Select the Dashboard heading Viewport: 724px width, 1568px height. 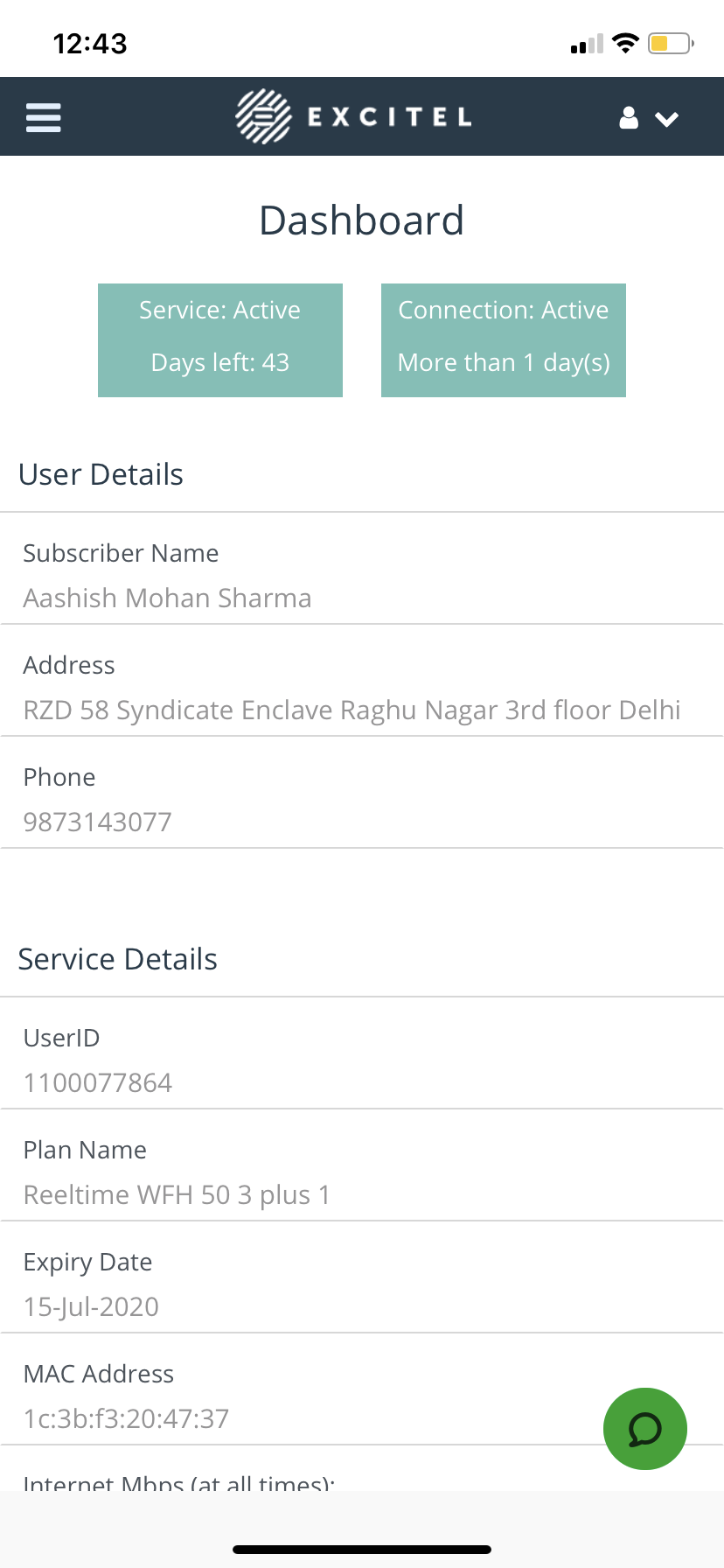(362, 220)
